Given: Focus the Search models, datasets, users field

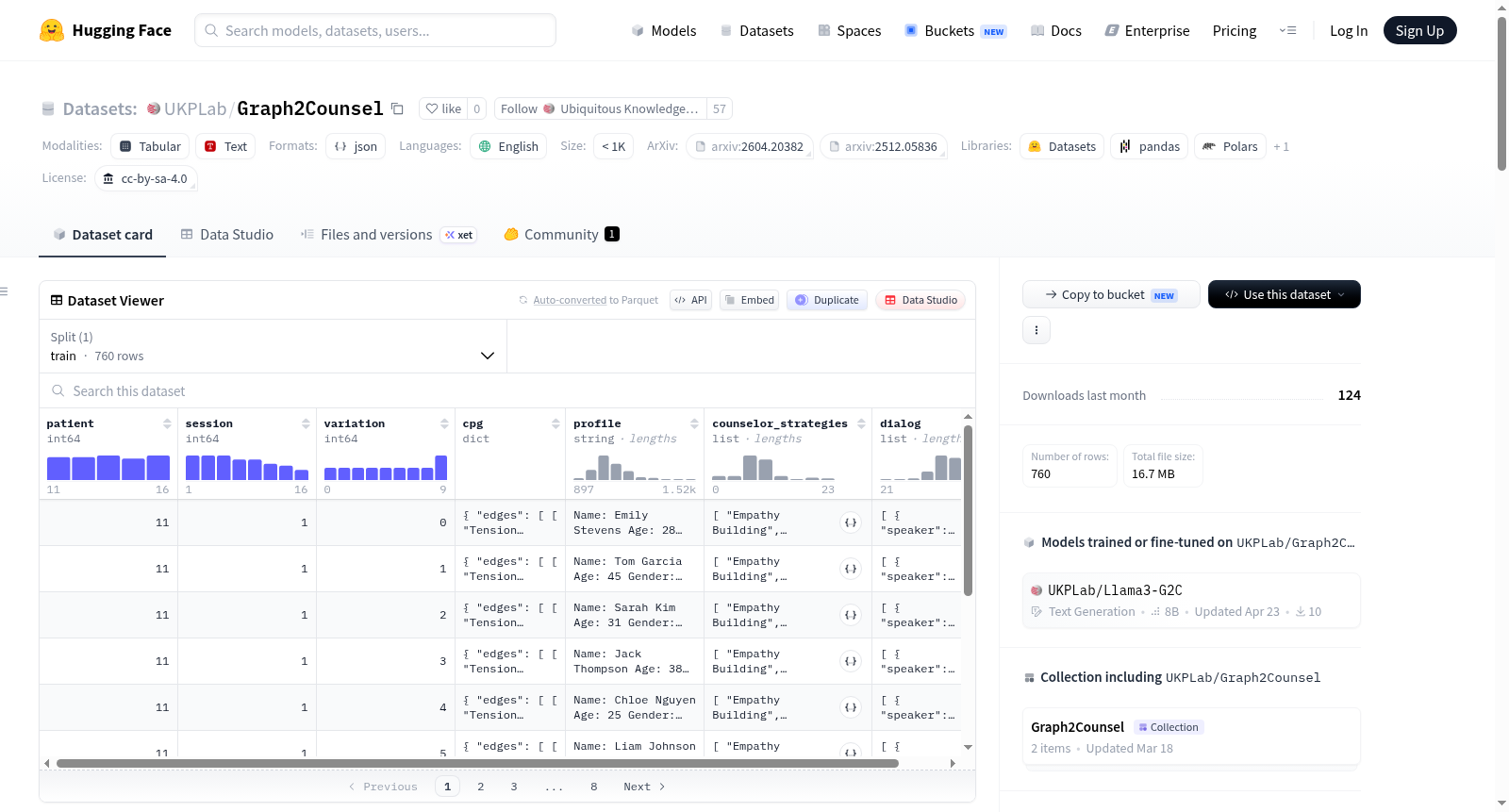Looking at the screenshot, I should 375,30.
